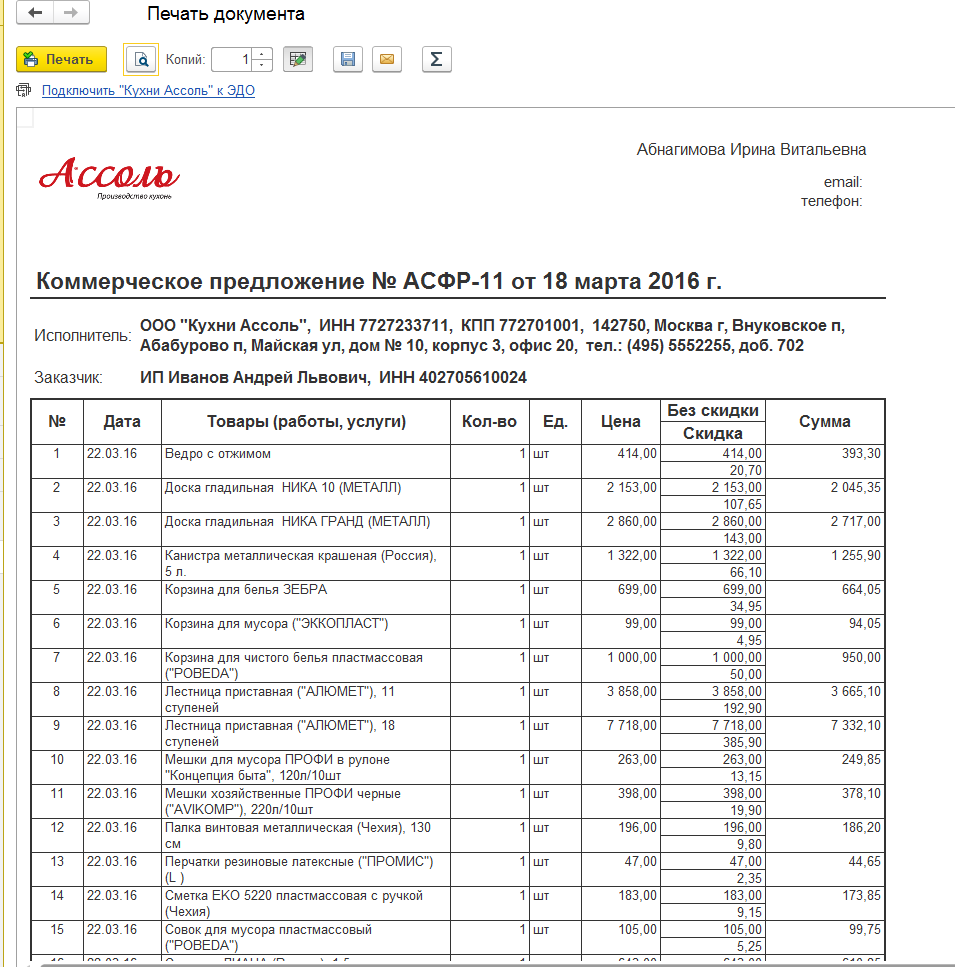Click the Копий number input field
The image size is (955, 967).
point(231,60)
